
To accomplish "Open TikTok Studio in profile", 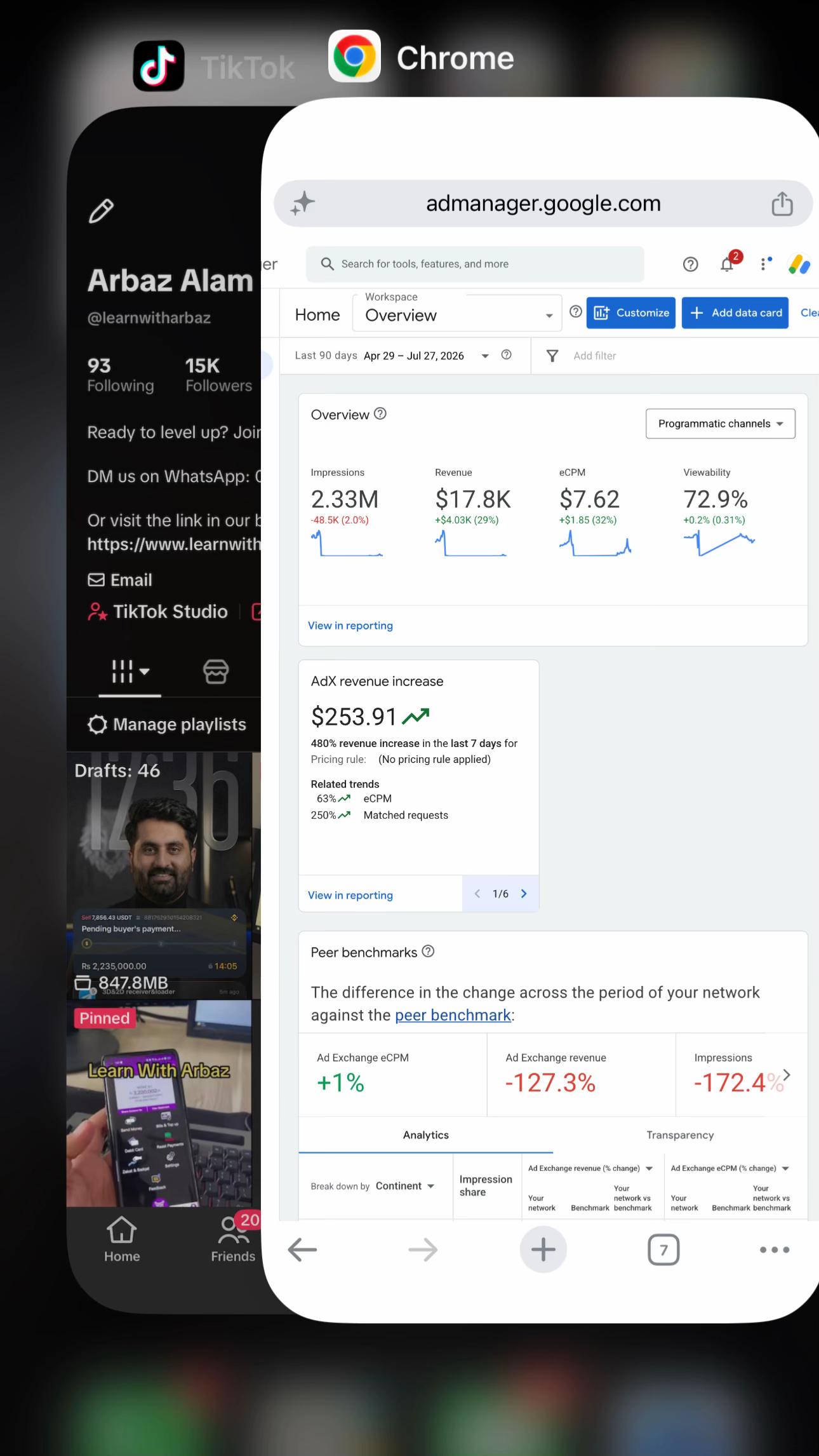I will pyautogui.click(x=157, y=612).
